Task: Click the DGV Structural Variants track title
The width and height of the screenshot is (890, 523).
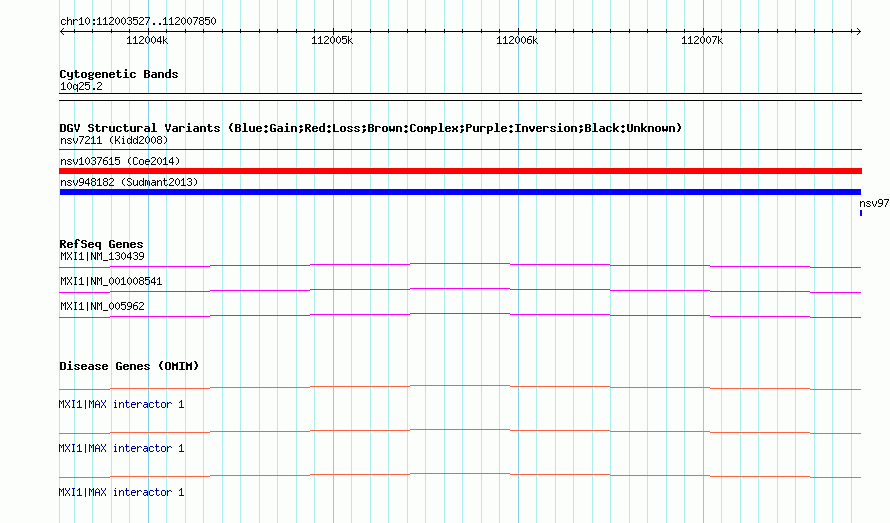Action: pos(371,128)
